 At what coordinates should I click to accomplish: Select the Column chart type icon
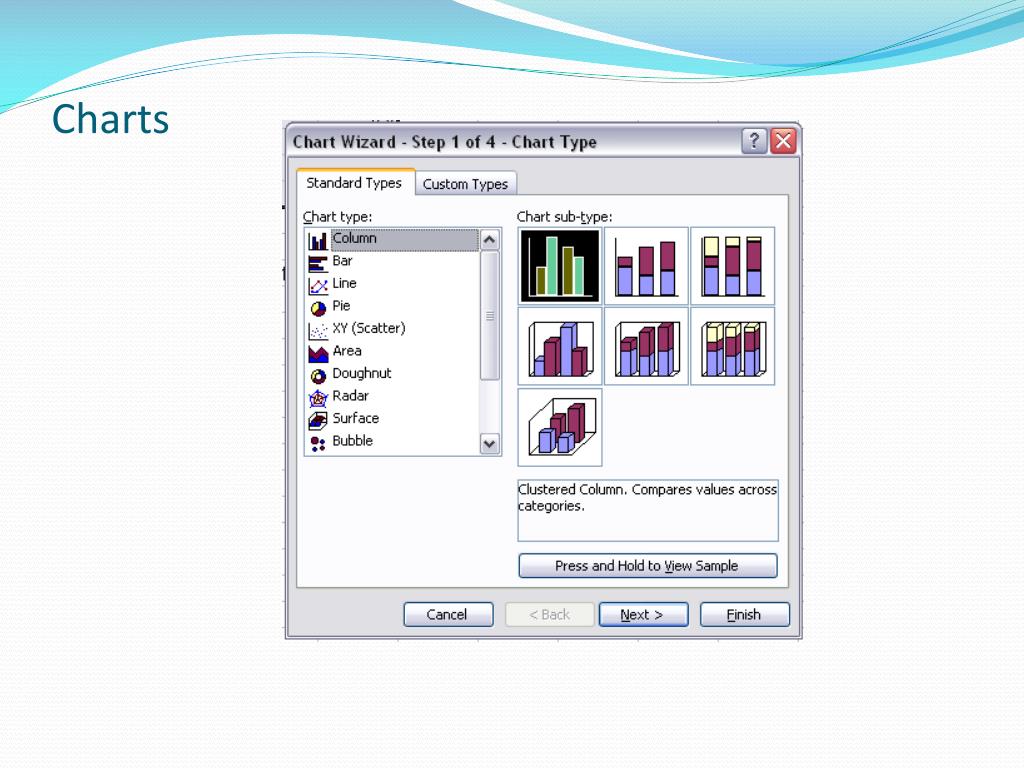point(318,240)
